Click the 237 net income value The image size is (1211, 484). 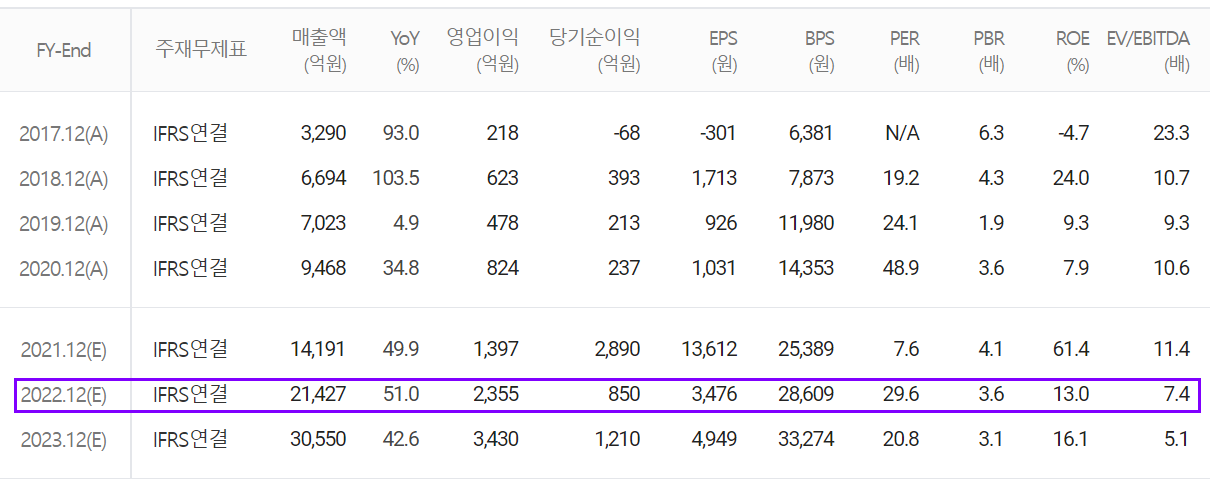click(624, 268)
